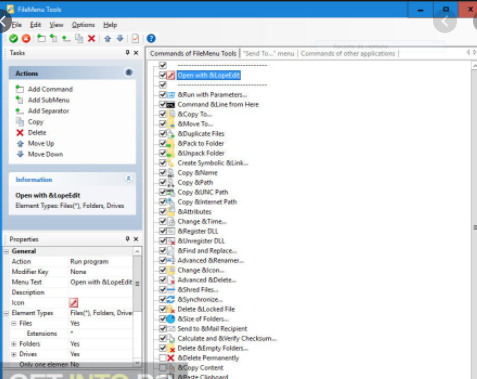Click the Move Down arrow in toolbar

pos(120,39)
